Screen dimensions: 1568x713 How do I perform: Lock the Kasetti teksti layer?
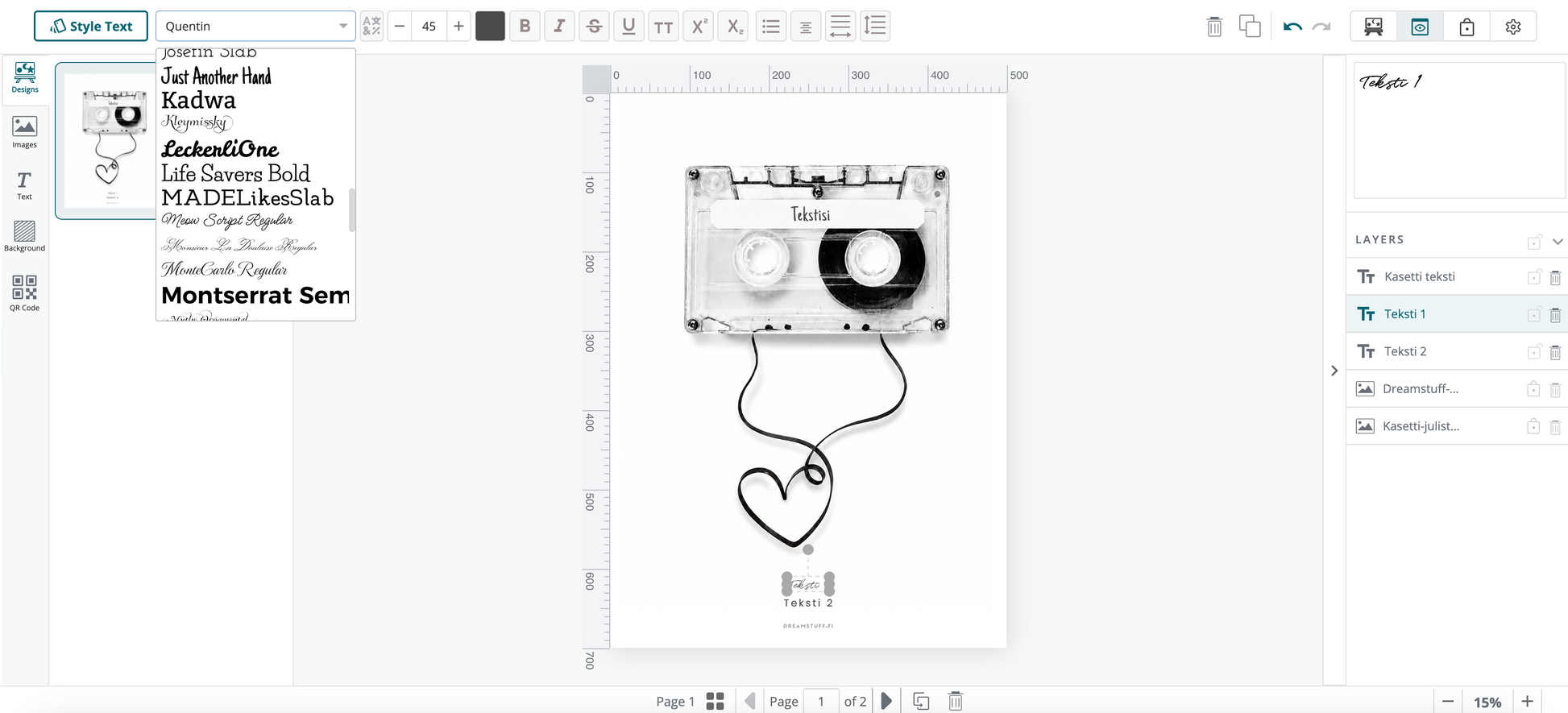click(1533, 277)
